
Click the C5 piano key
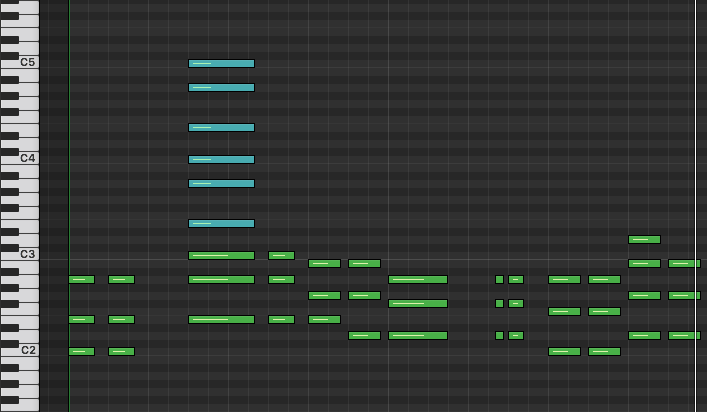coord(19,62)
